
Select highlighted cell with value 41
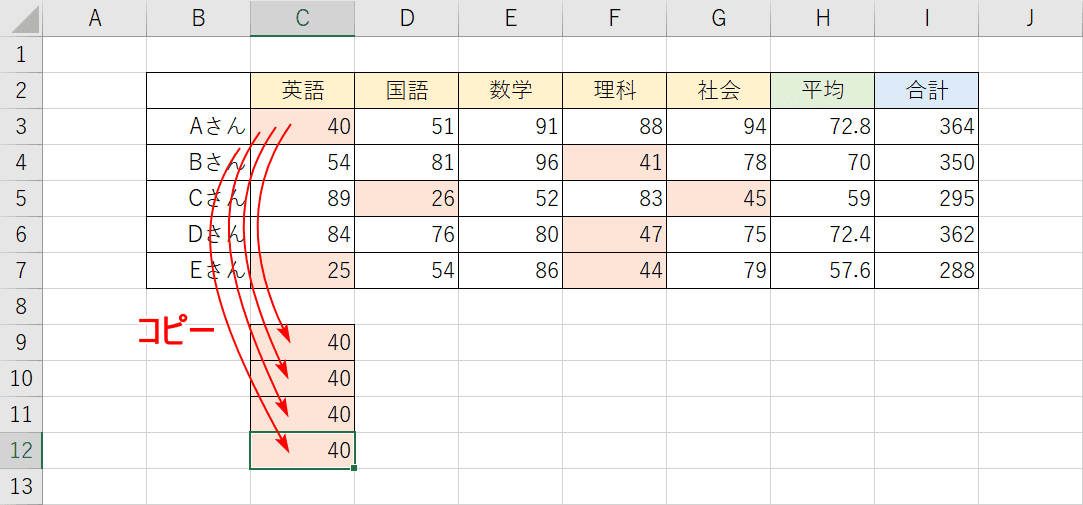click(x=615, y=162)
